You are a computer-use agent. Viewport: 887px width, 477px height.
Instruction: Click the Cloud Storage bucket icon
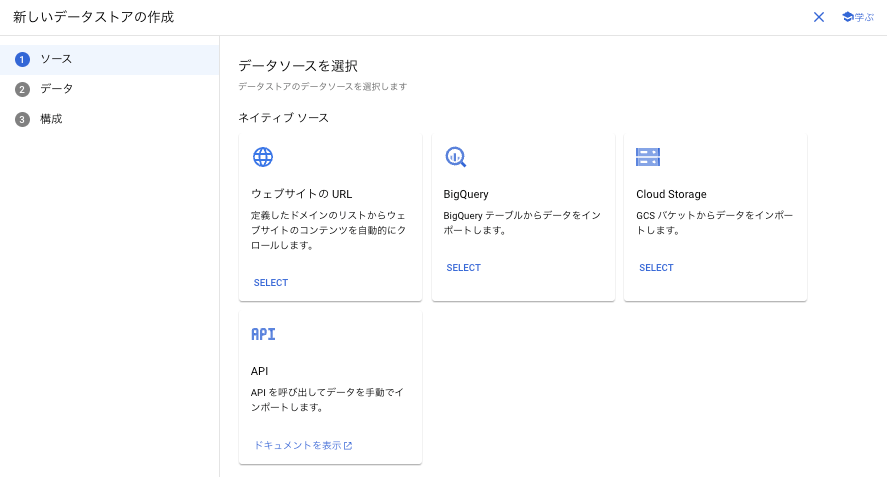648,157
